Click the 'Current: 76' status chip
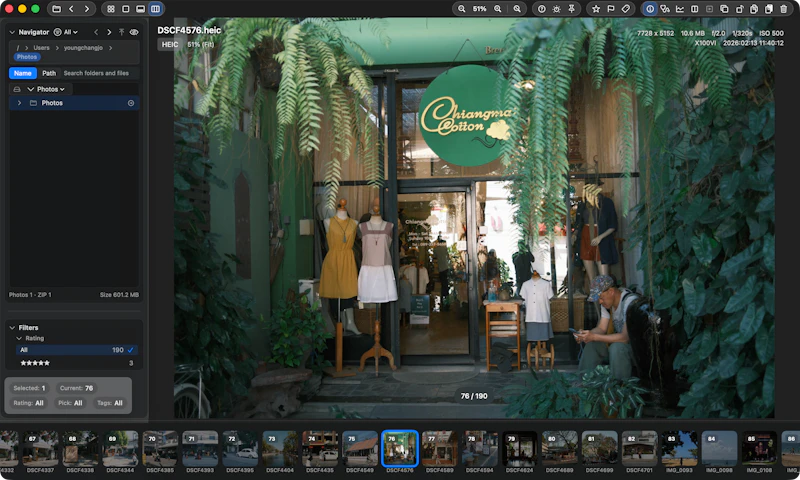This screenshot has width=800, height=480. [77, 388]
